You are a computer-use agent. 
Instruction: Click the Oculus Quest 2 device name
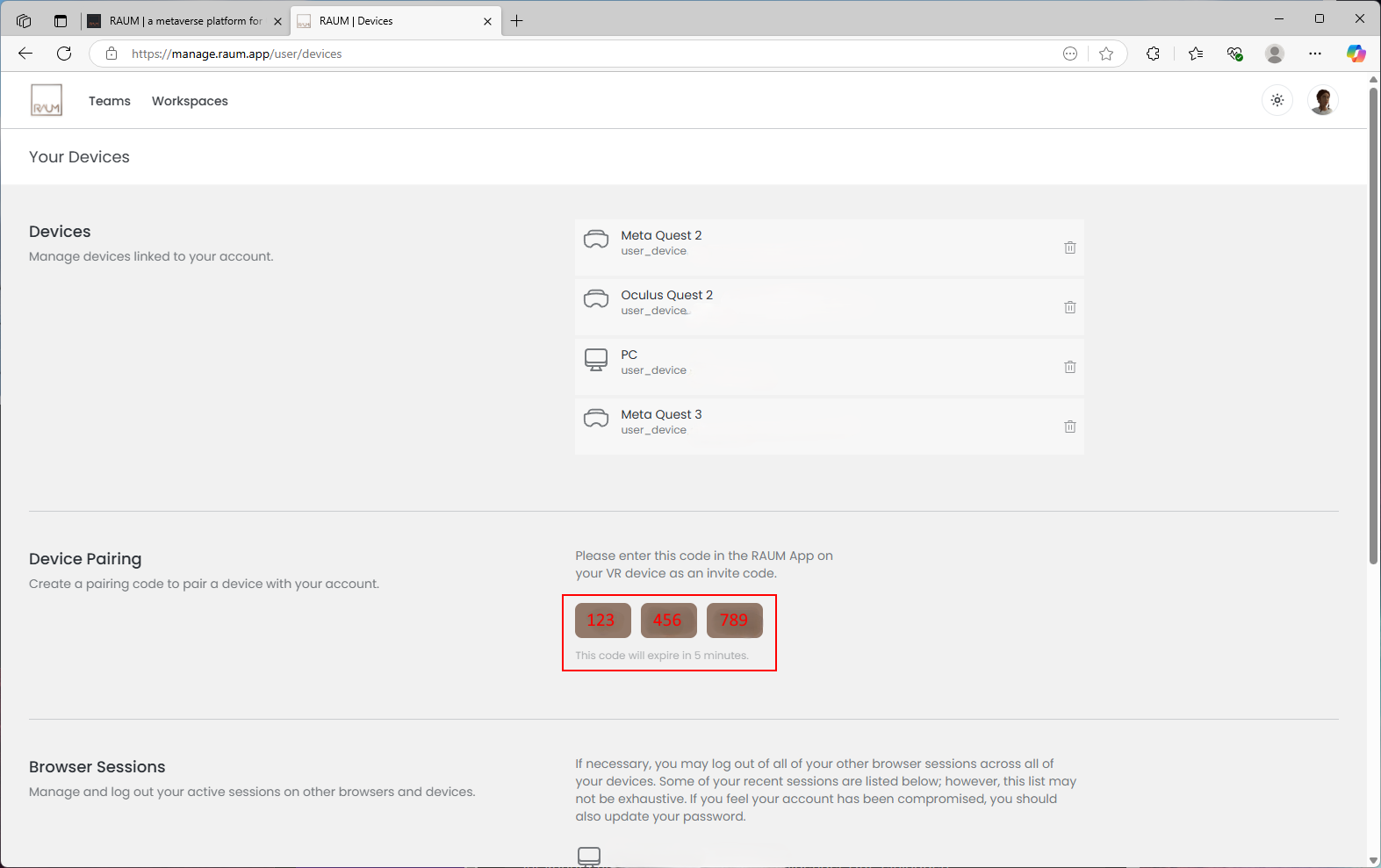click(666, 295)
